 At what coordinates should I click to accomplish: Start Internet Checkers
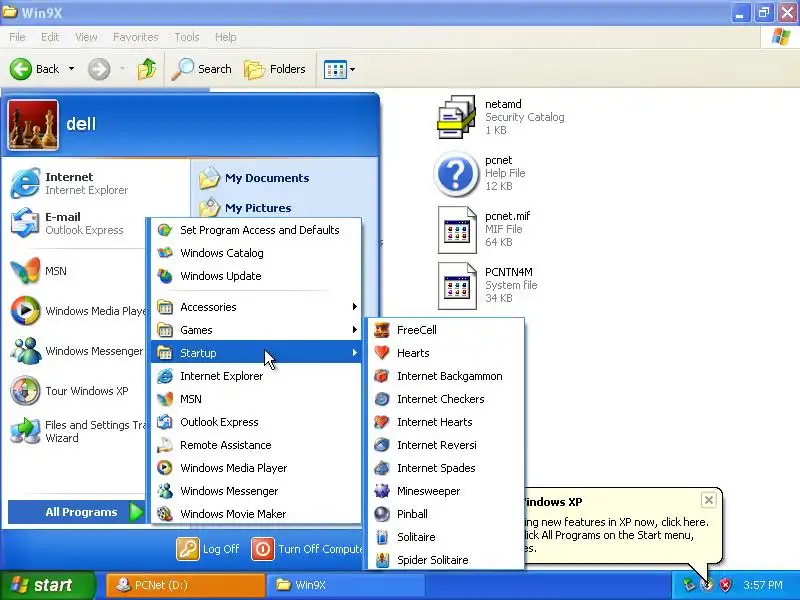(446, 399)
